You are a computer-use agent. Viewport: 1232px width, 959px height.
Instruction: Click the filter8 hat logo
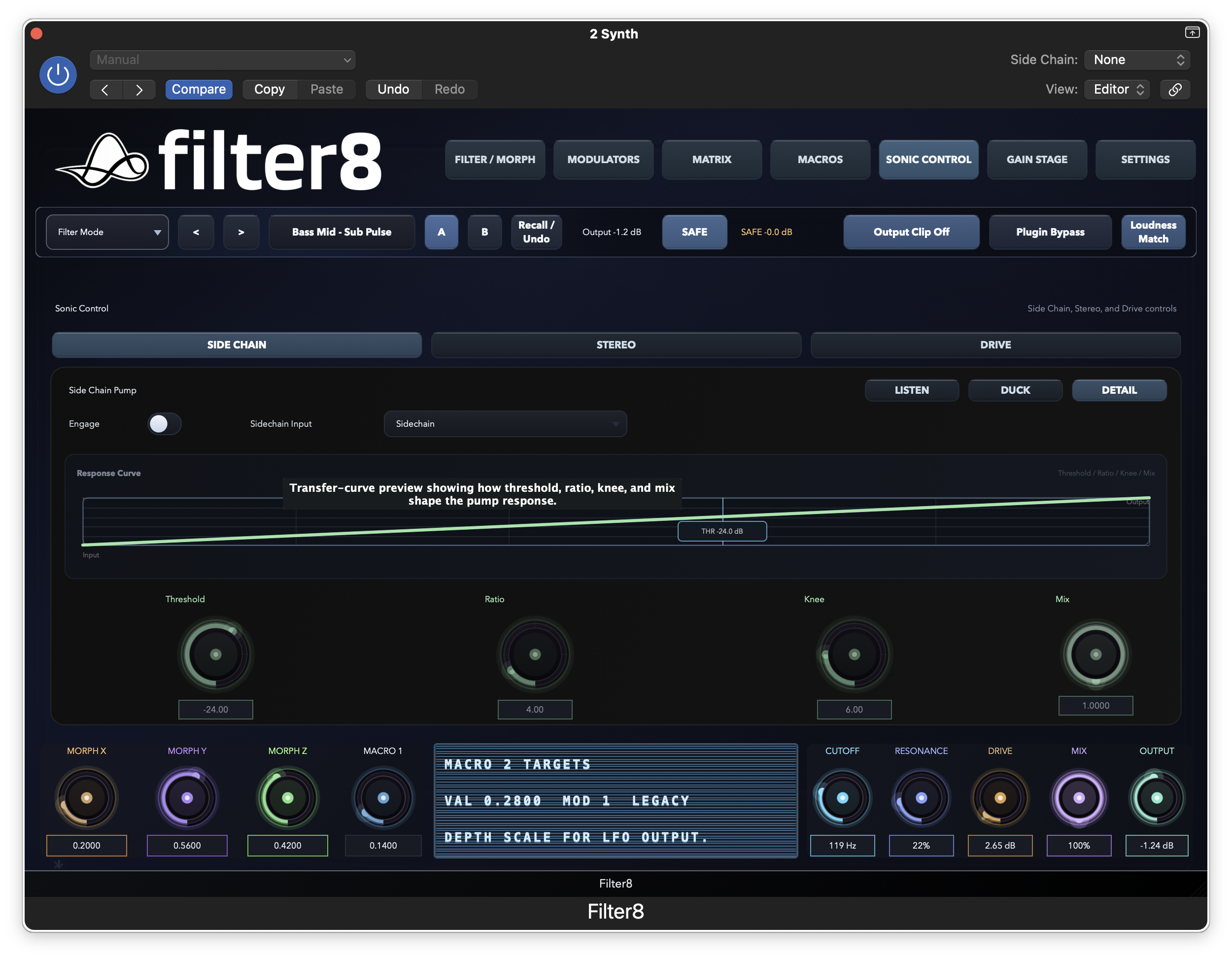coord(102,160)
